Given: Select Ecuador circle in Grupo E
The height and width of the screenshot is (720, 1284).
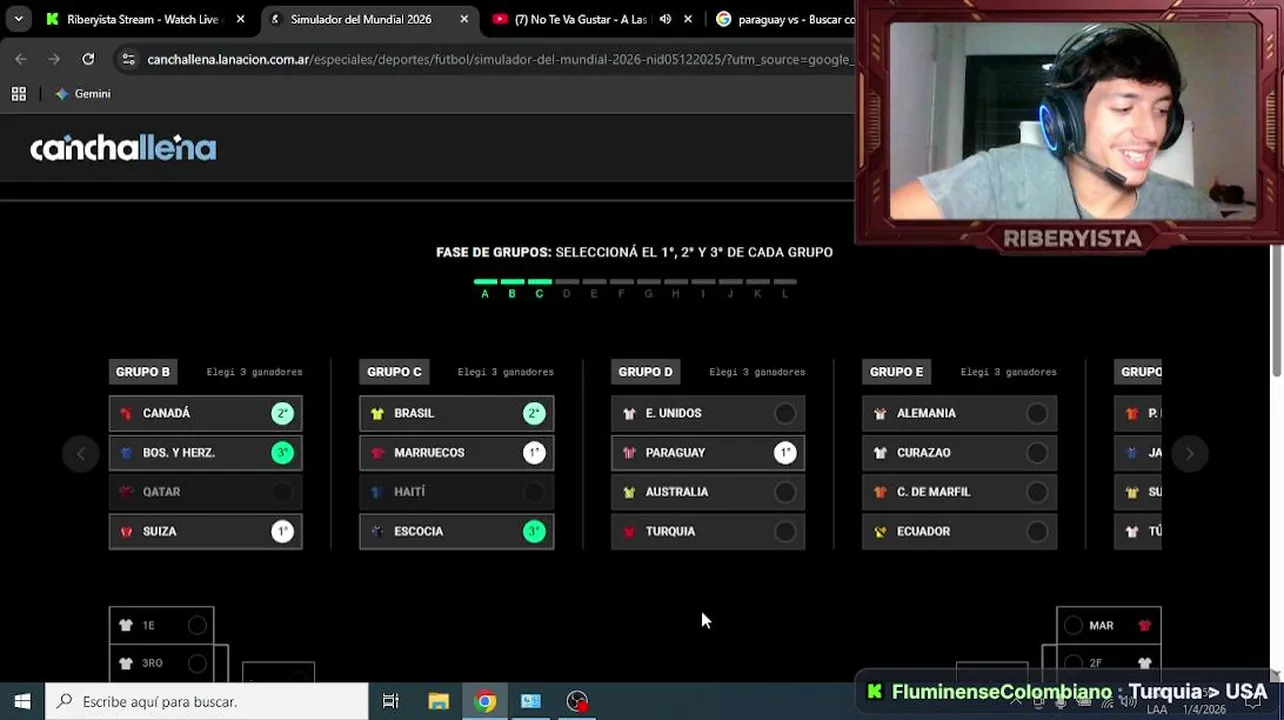Looking at the screenshot, I should (x=1037, y=531).
